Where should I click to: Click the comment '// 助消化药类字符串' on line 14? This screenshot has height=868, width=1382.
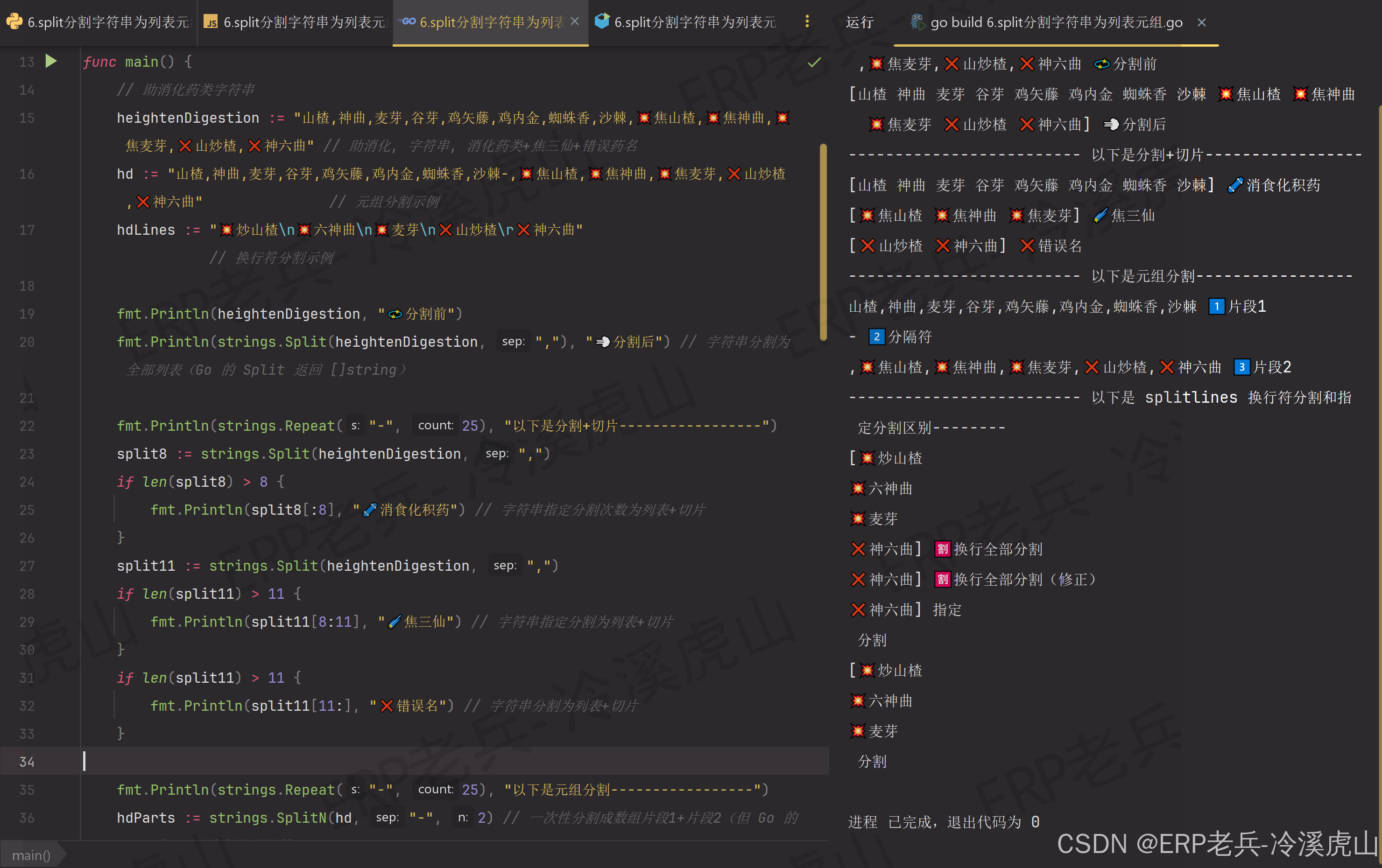(x=185, y=90)
